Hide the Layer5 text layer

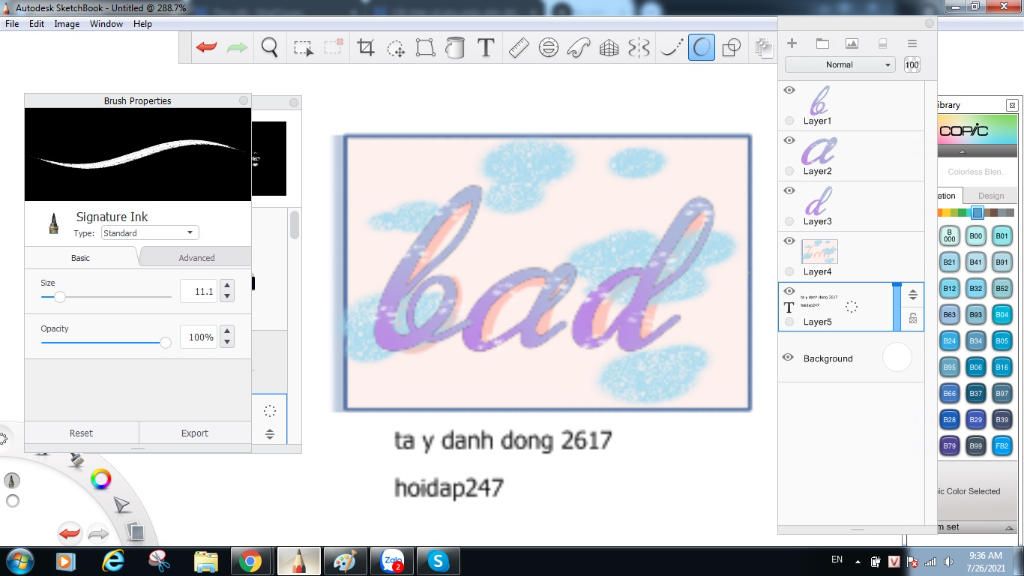pos(789,291)
